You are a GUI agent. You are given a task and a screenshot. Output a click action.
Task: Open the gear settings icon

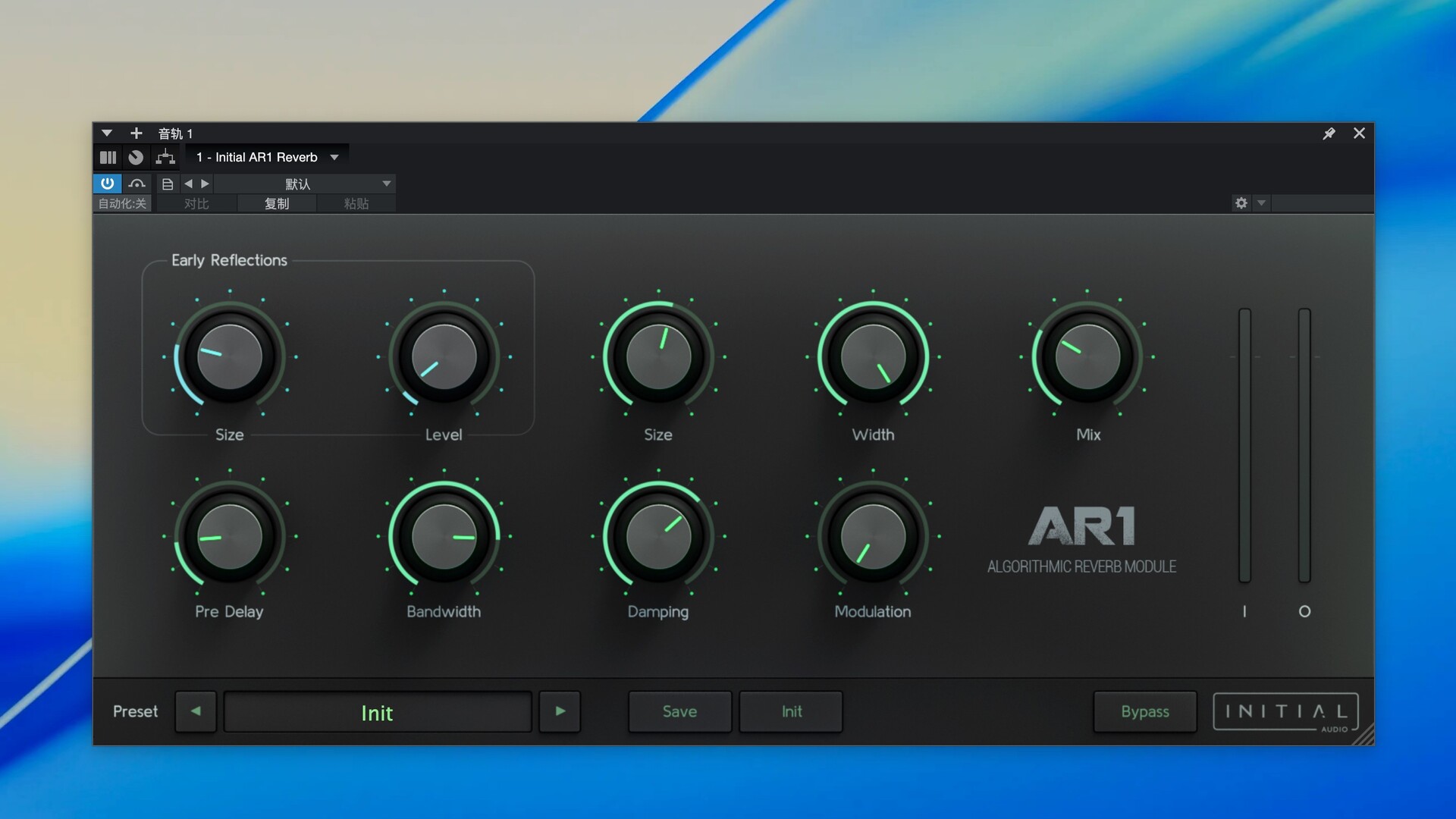tap(1241, 202)
